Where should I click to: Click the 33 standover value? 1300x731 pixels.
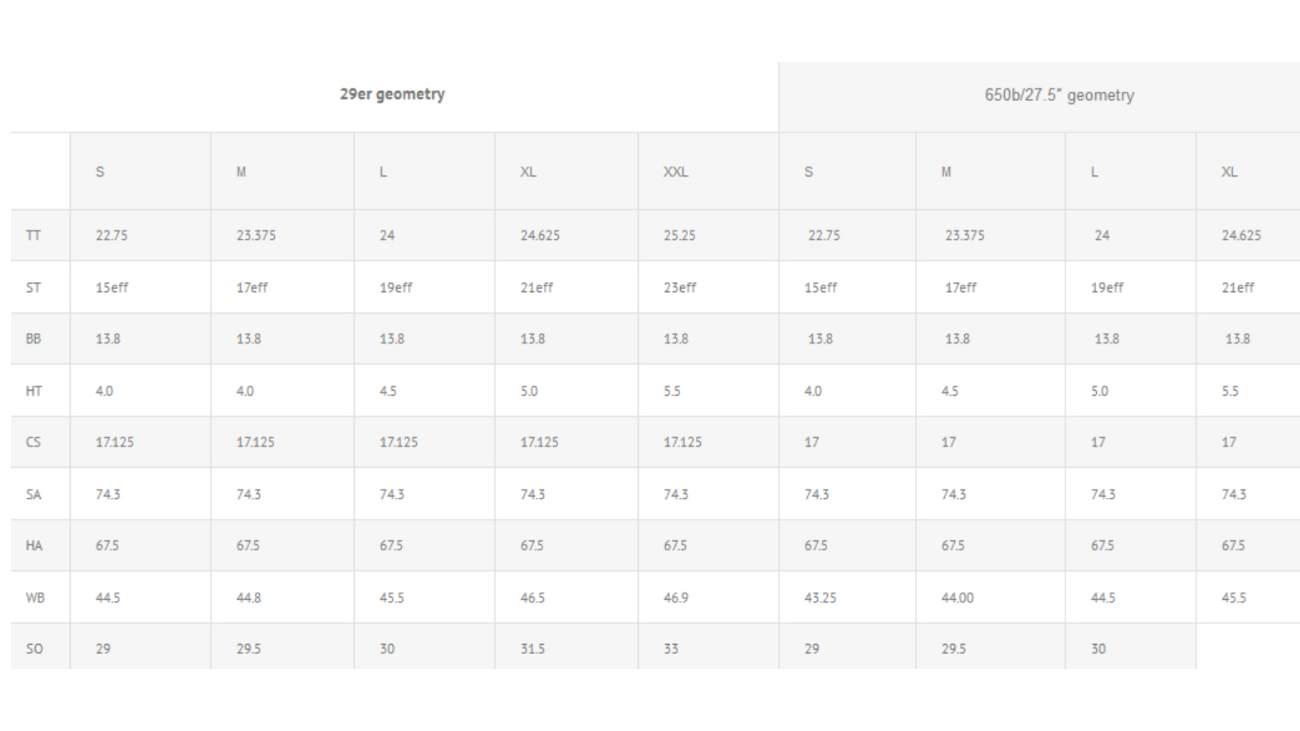coord(670,649)
